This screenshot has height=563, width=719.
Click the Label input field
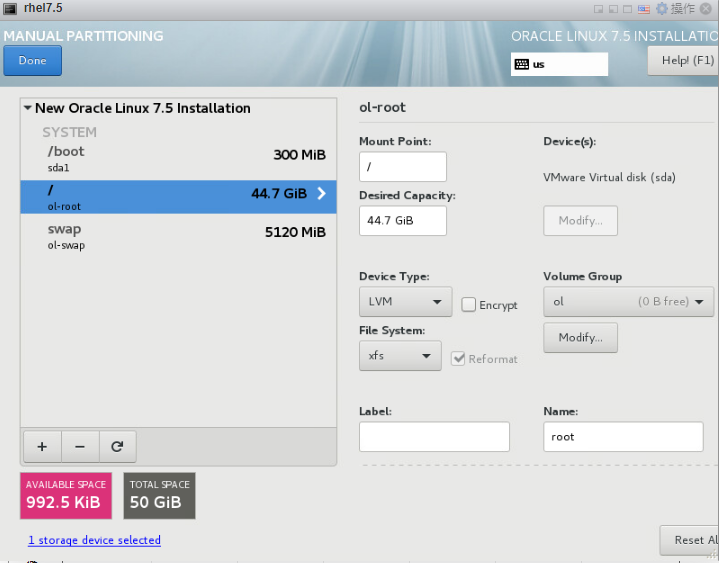click(434, 436)
